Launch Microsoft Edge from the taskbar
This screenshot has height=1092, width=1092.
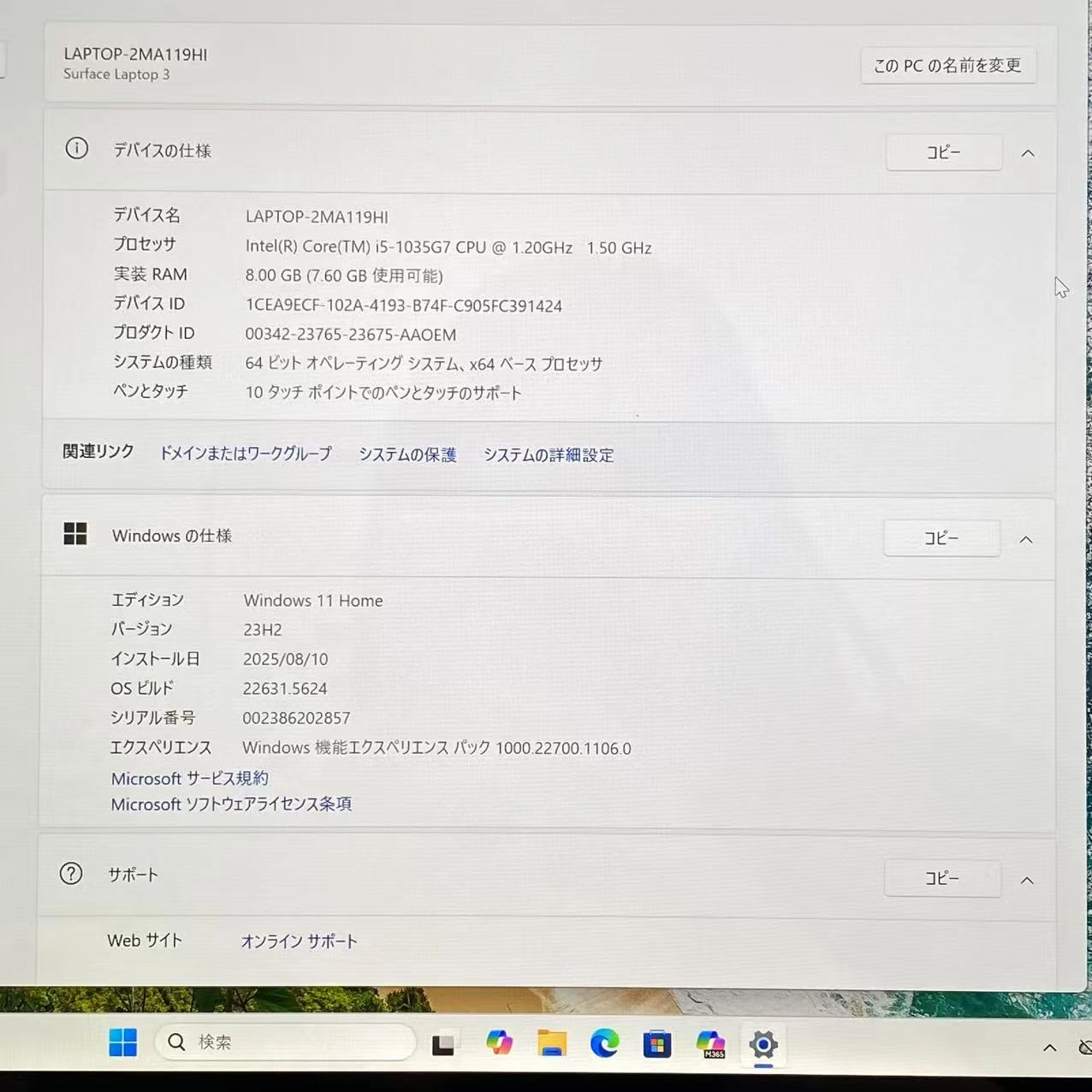605,1043
